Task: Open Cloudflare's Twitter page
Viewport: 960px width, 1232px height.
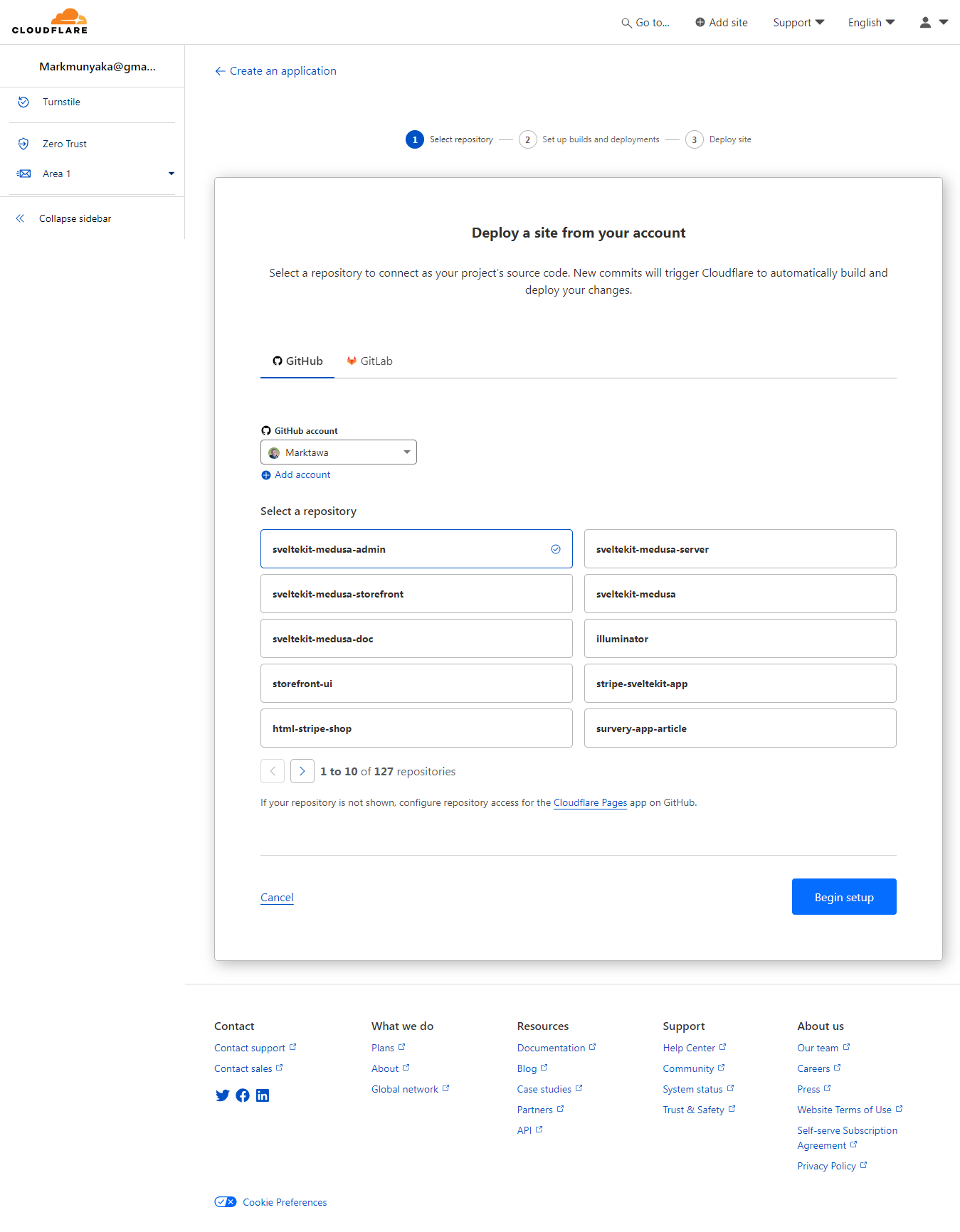Action: tap(223, 1095)
